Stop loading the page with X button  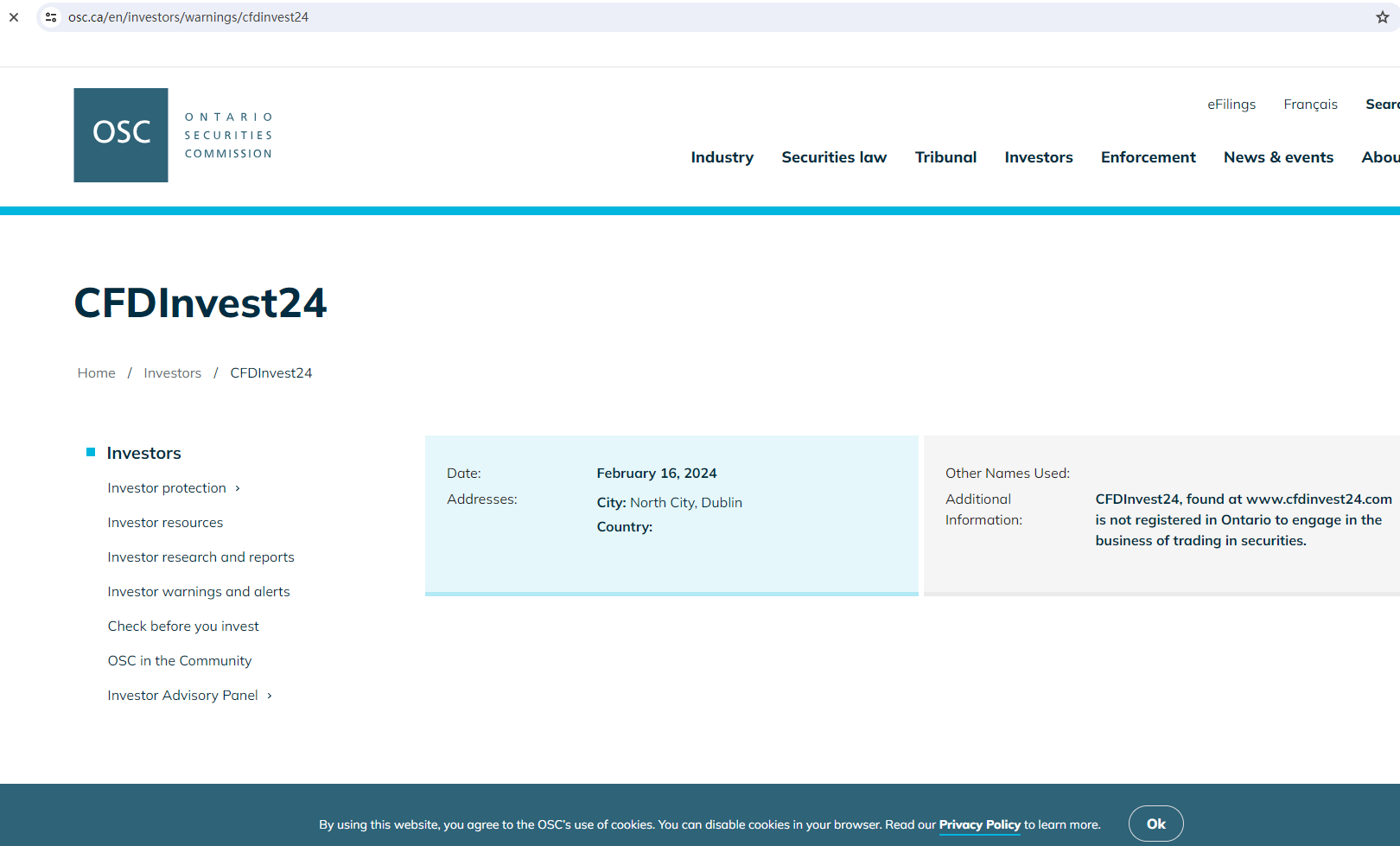[x=14, y=17]
